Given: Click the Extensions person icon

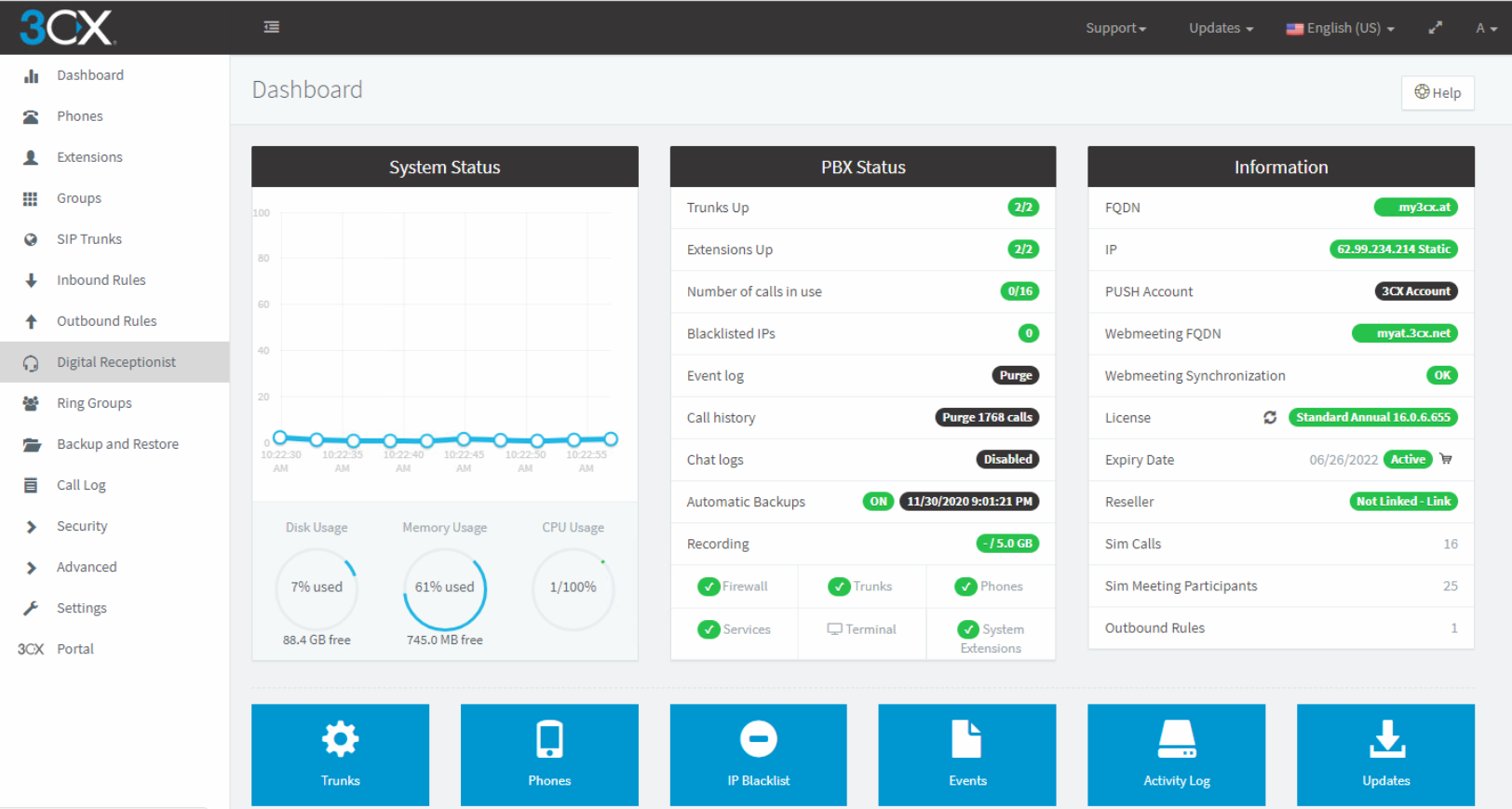Looking at the screenshot, I should (31, 157).
